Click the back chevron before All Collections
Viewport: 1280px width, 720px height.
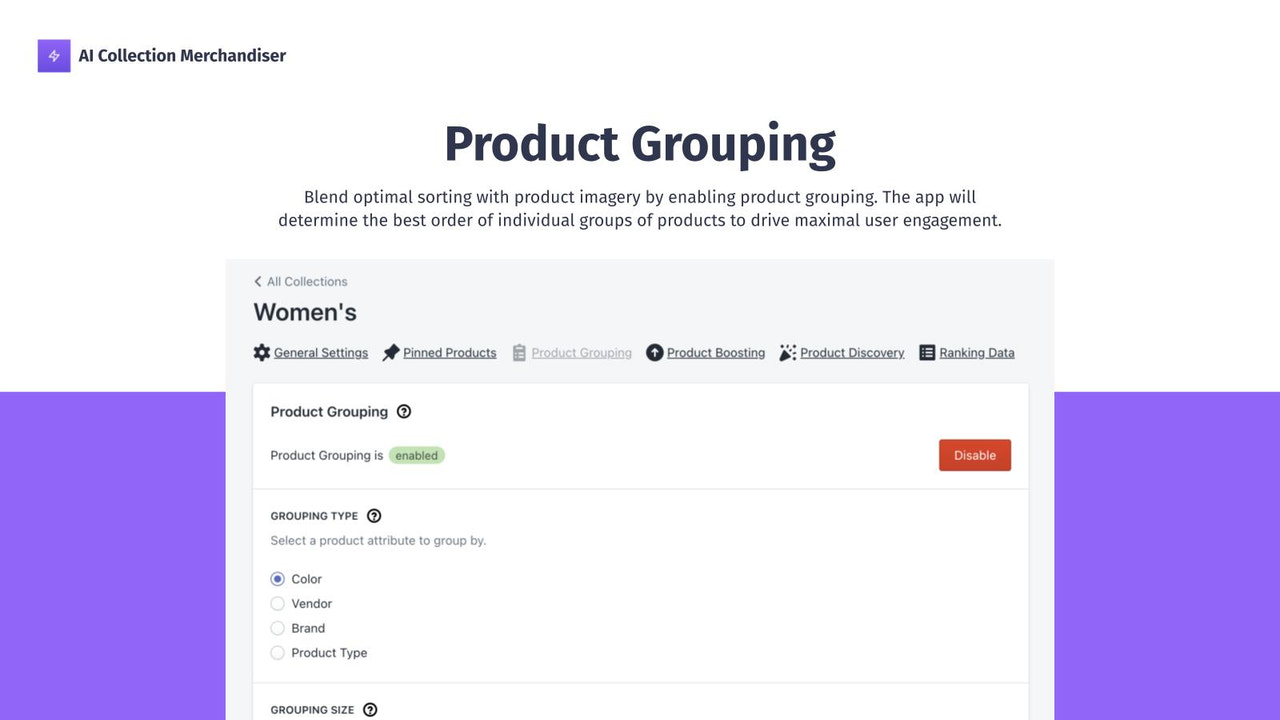tap(257, 281)
